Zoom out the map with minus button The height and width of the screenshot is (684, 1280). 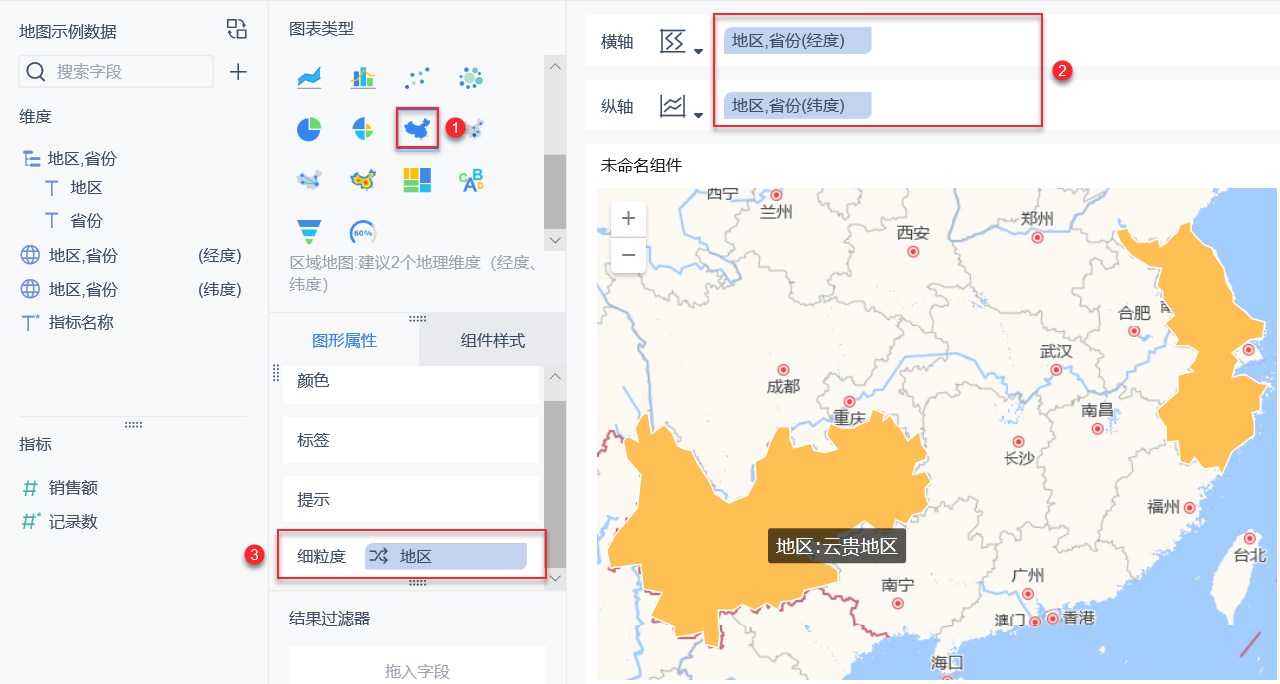point(628,254)
